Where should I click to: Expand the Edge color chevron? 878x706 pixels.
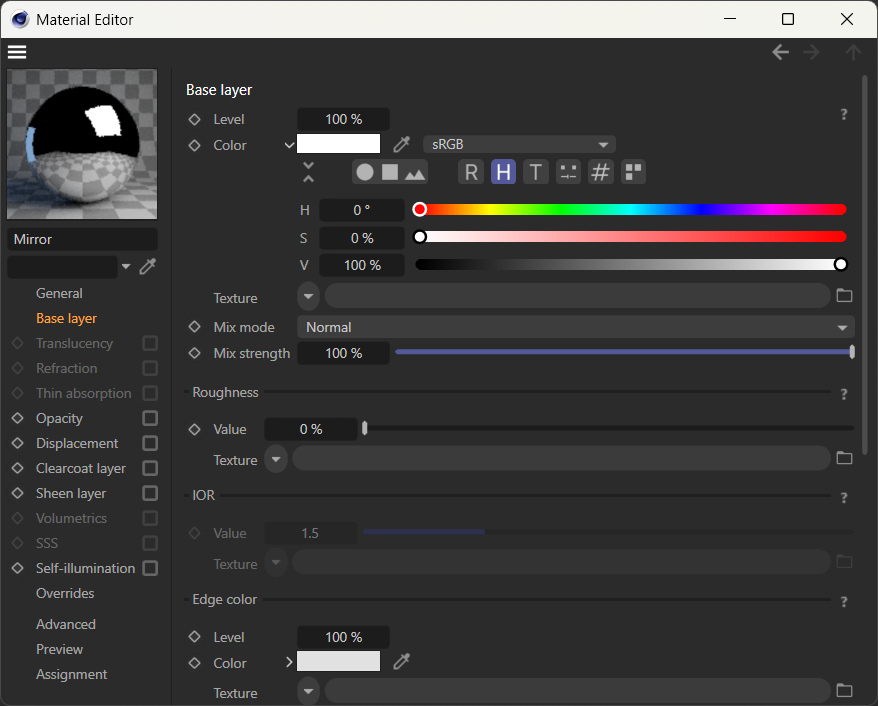[290, 662]
